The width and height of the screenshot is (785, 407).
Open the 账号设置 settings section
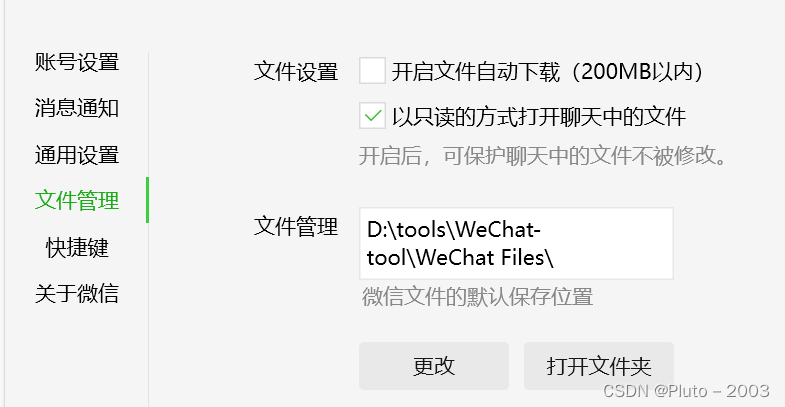click(77, 63)
